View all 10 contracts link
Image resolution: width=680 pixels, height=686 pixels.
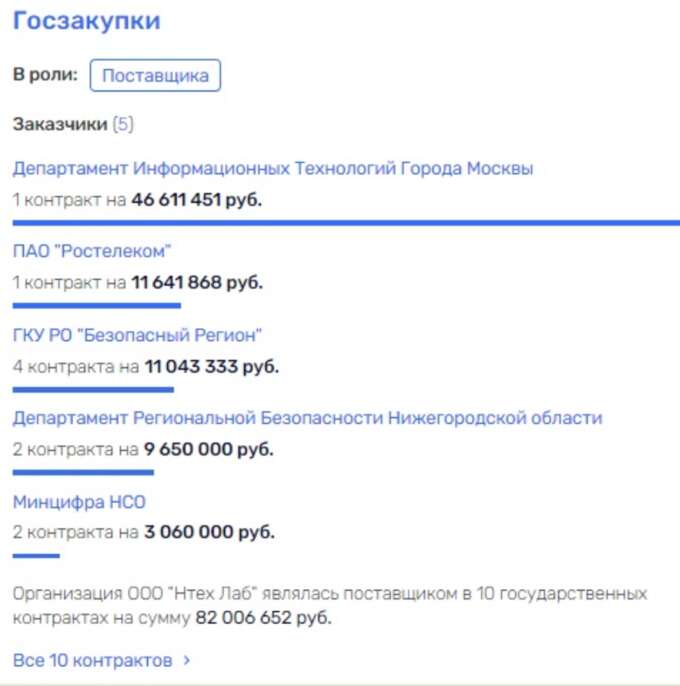pyautogui.click(x=92, y=660)
